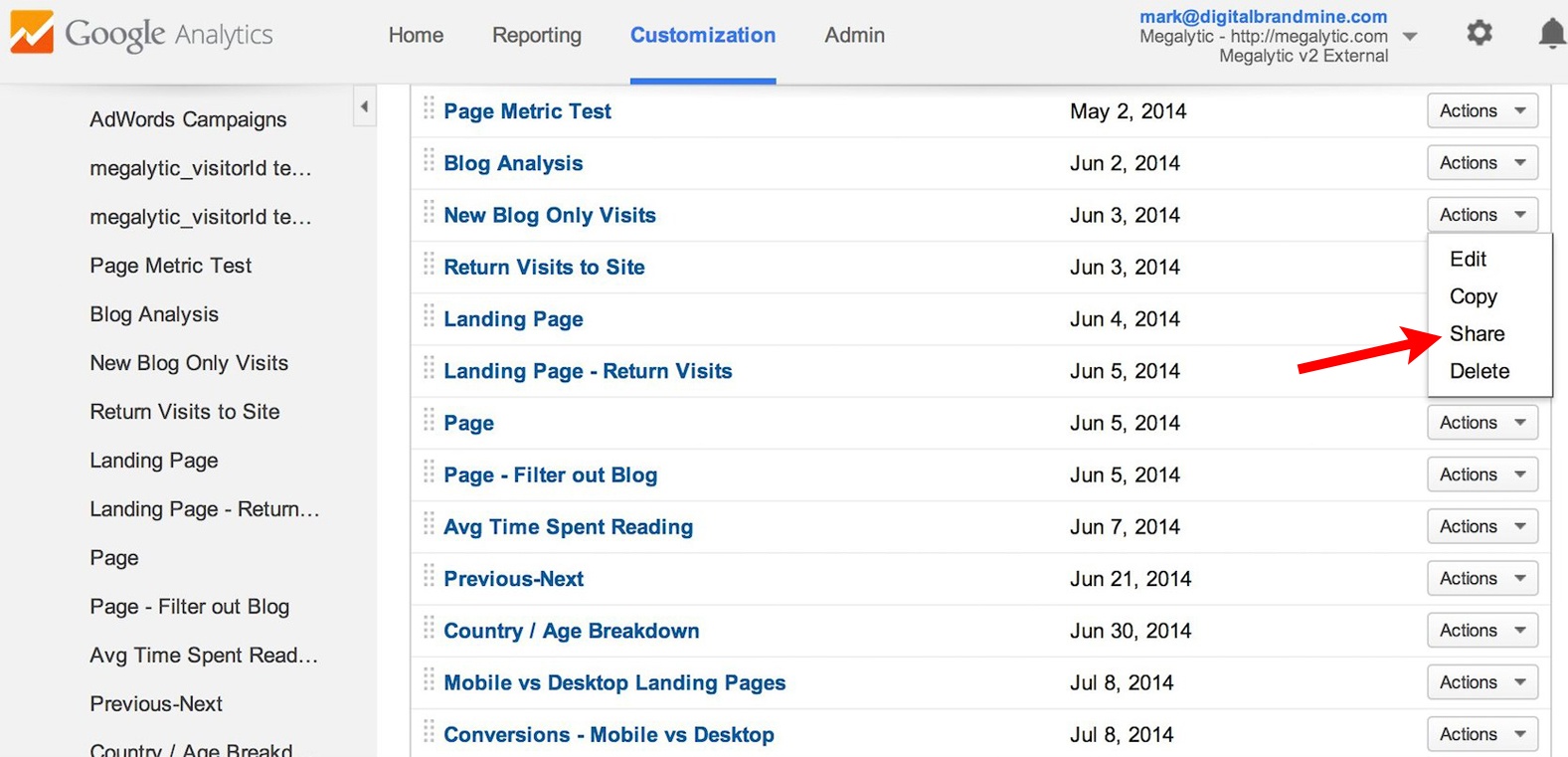Open the settings gear icon

(x=1480, y=34)
